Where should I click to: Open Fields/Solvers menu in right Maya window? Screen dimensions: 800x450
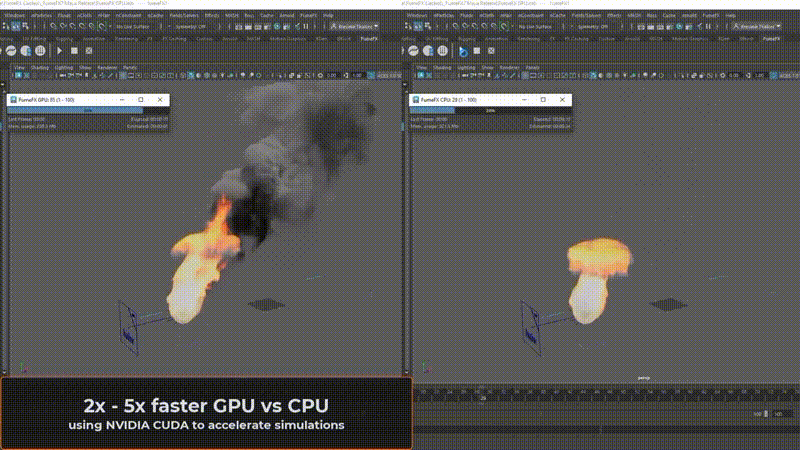(586, 16)
